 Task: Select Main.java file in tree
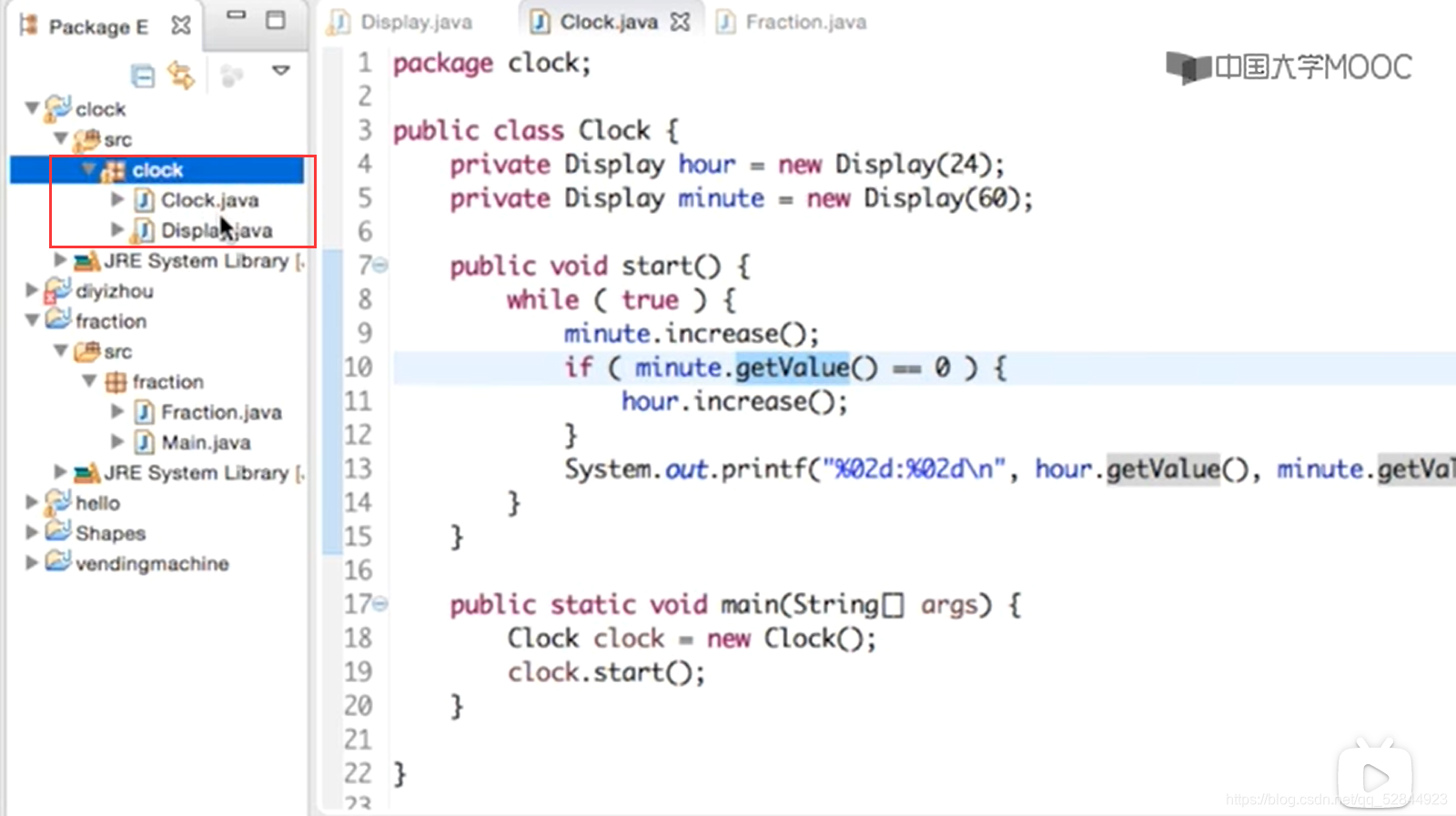click(x=206, y=442)
